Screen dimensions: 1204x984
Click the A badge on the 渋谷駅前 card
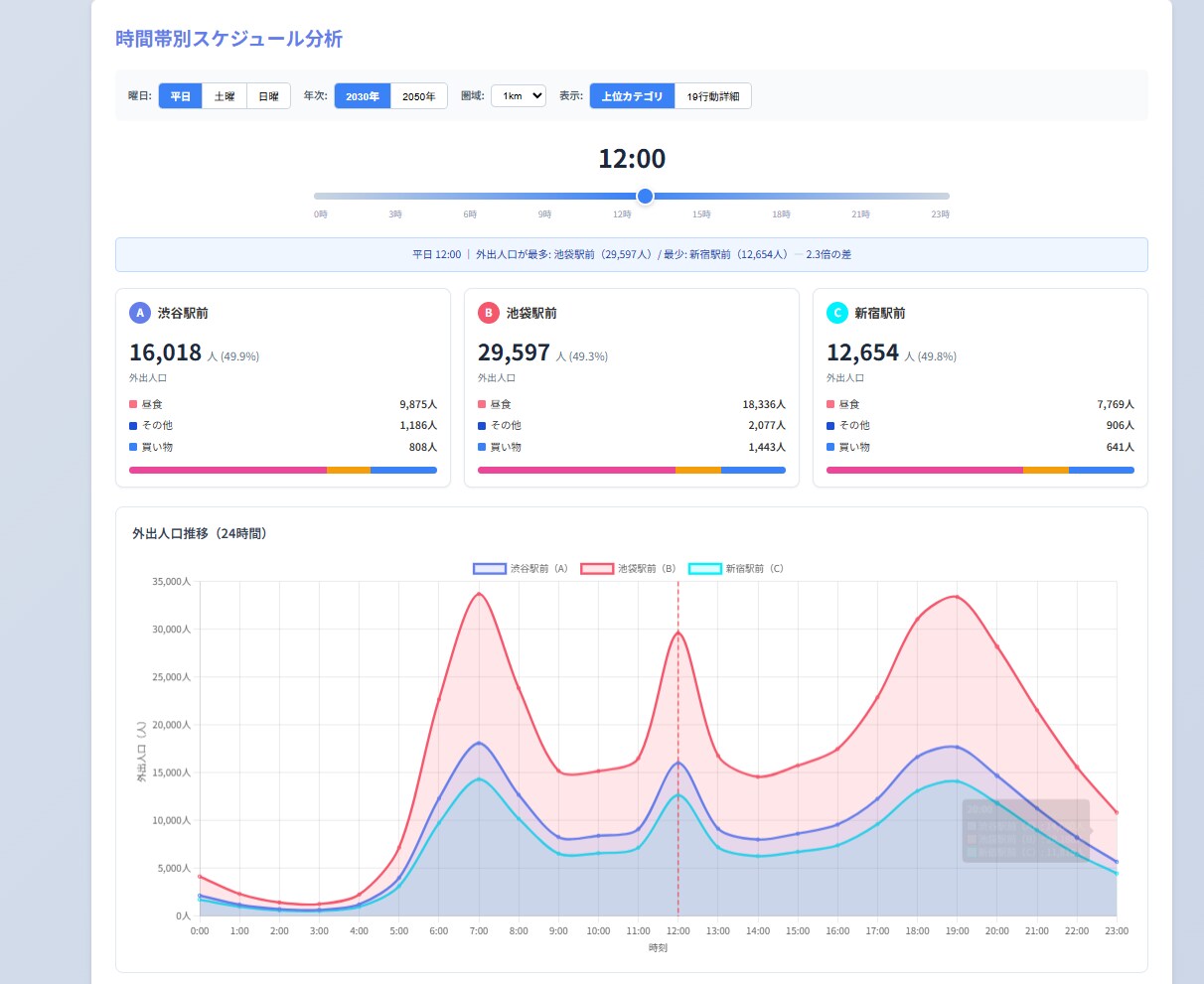click(x=140, y=313)
